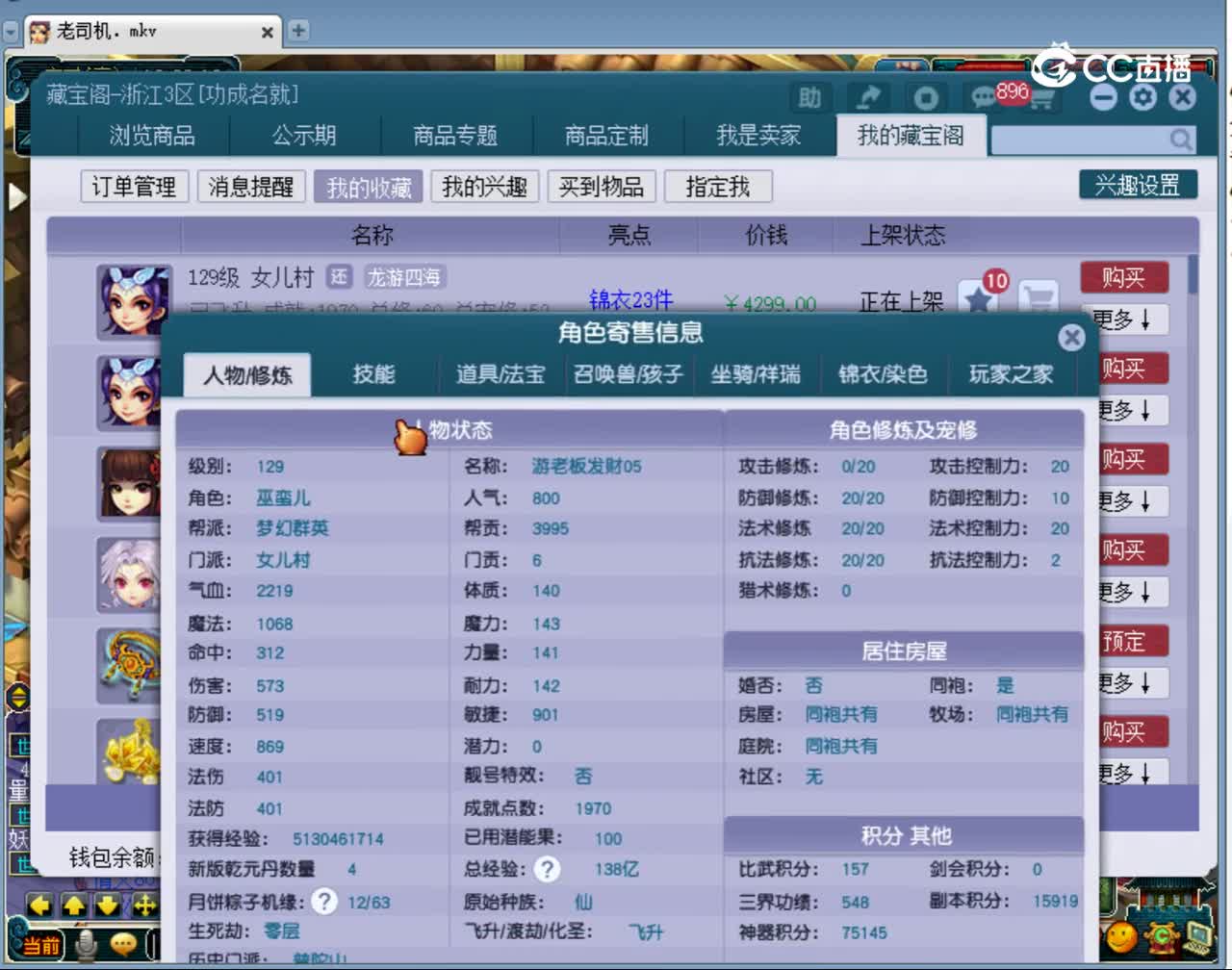Open the 召唤兽/孩子 tab
The width and height of the screenshot is (1232, 970).
628,374
